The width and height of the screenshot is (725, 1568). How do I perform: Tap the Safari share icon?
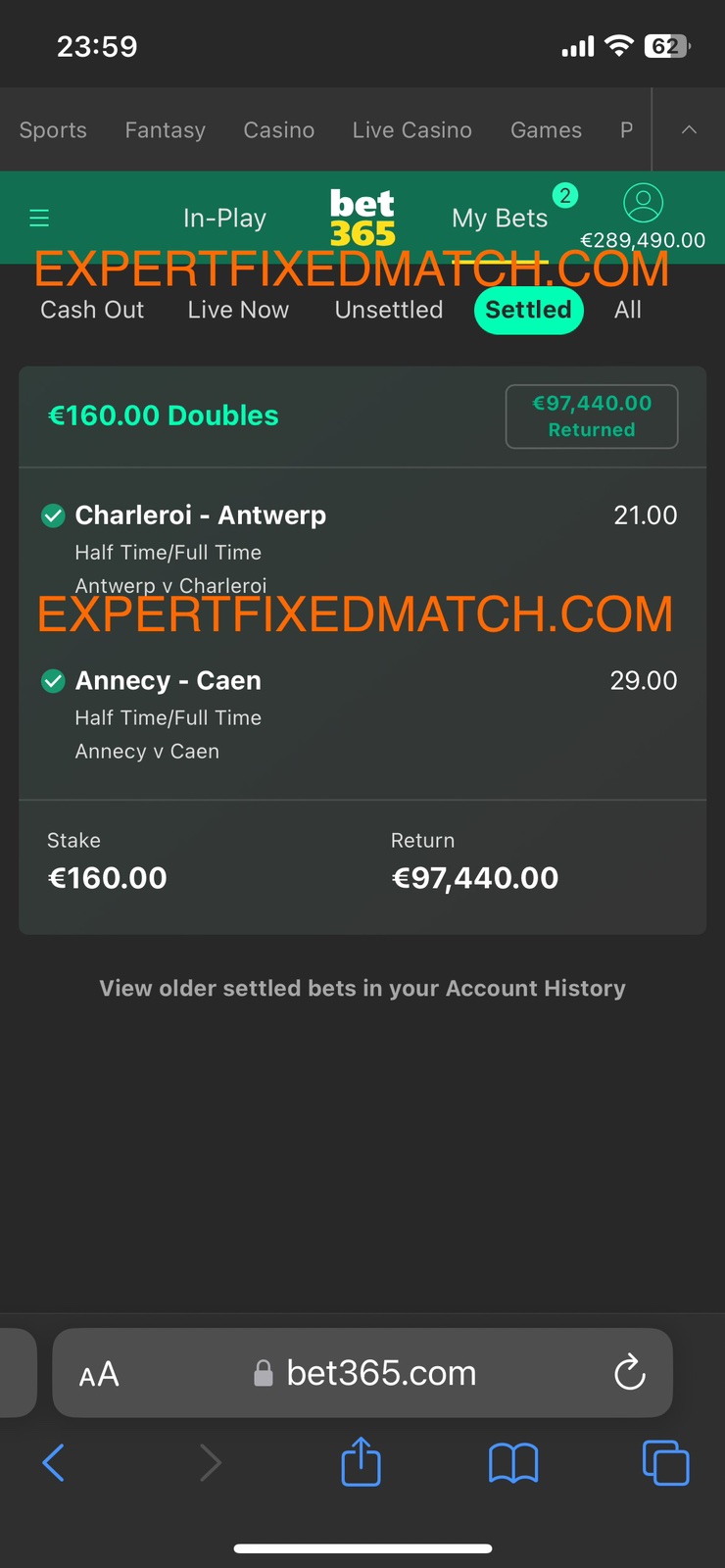point(361,1462)
